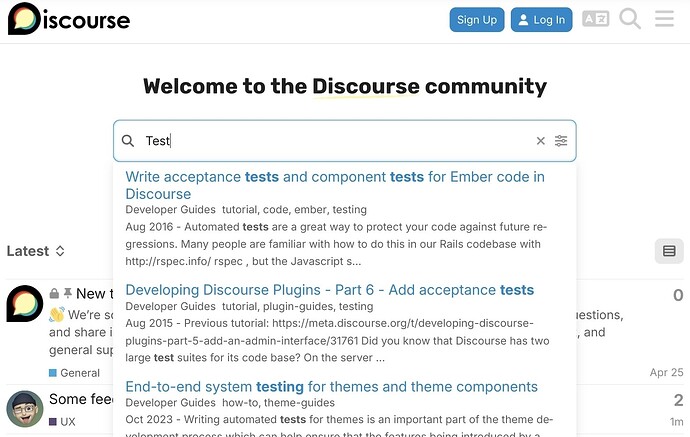Open the Discourse avatar on pinned topic
Image resolution: width=690 pixels, height=437 pixels.
25,304
